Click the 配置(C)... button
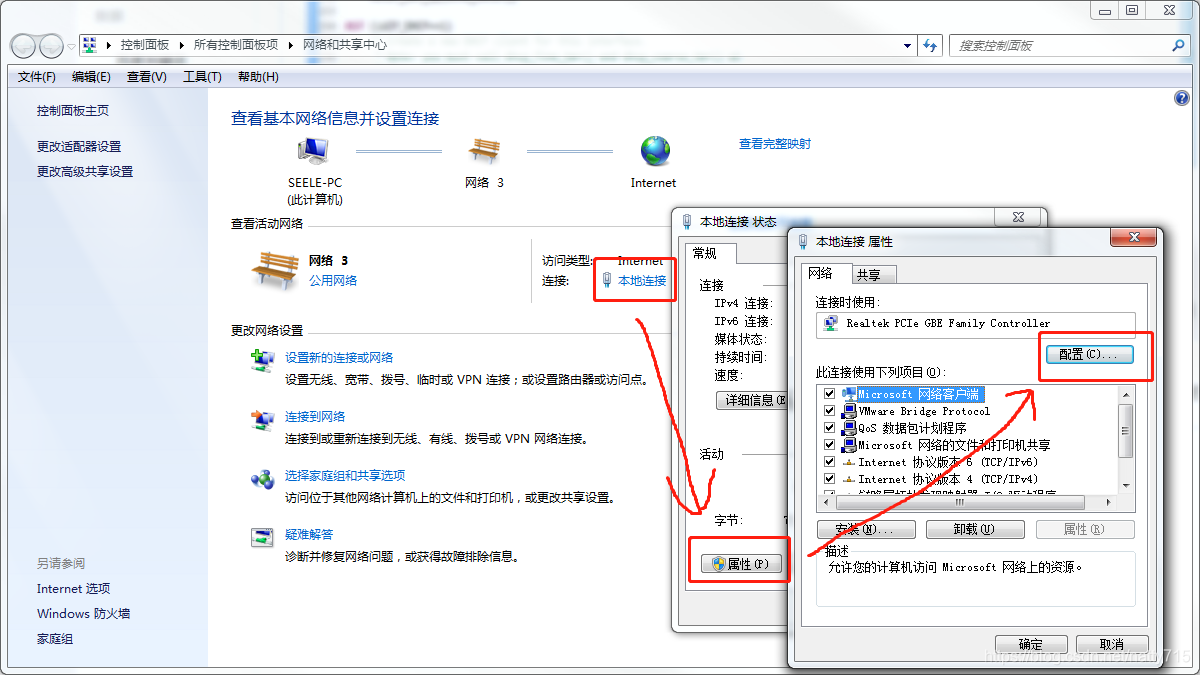Viewport: 1200px width, 675px height. coord(1089,354)
